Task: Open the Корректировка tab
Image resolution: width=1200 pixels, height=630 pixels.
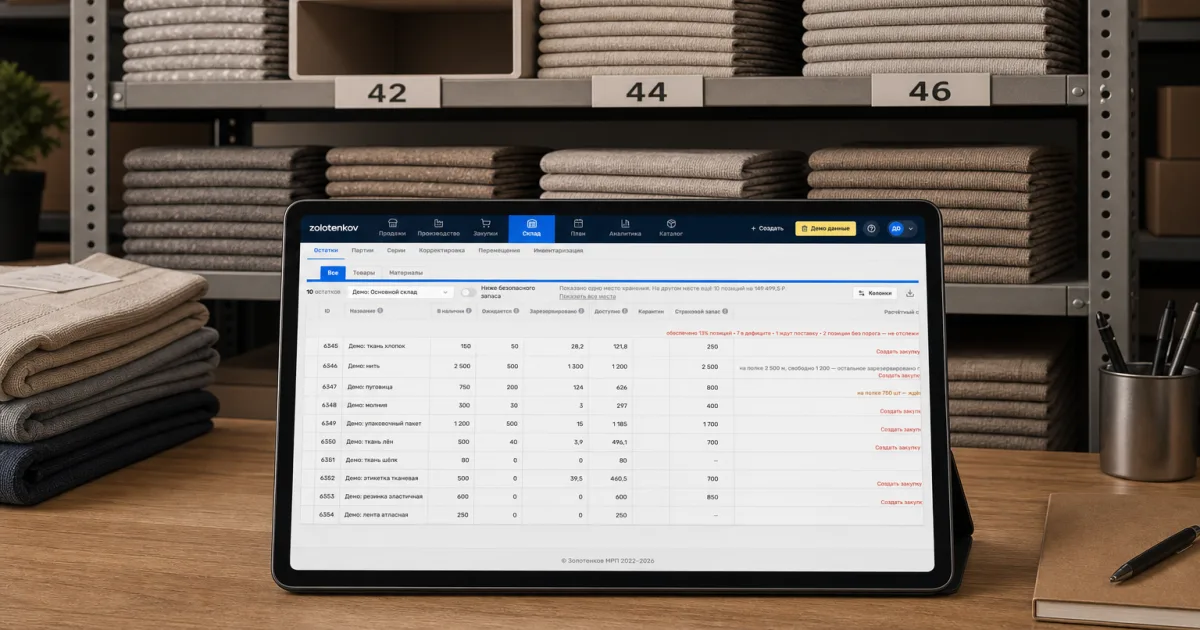Action: pyautogui.click(x=441, y=250)
